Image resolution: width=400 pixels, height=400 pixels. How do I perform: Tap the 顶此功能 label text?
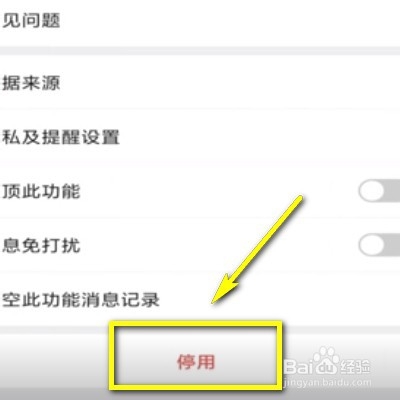click(x=41, y=191)
